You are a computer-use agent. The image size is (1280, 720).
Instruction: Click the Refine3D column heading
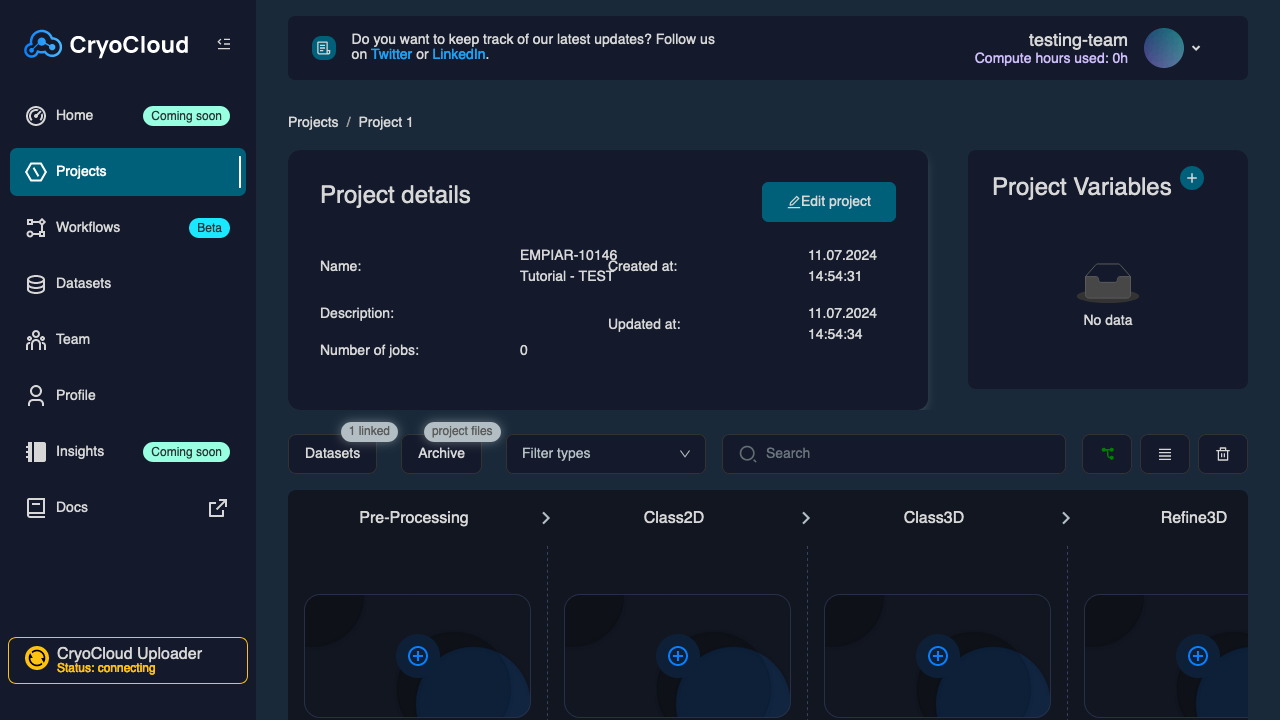point(1194,518)
